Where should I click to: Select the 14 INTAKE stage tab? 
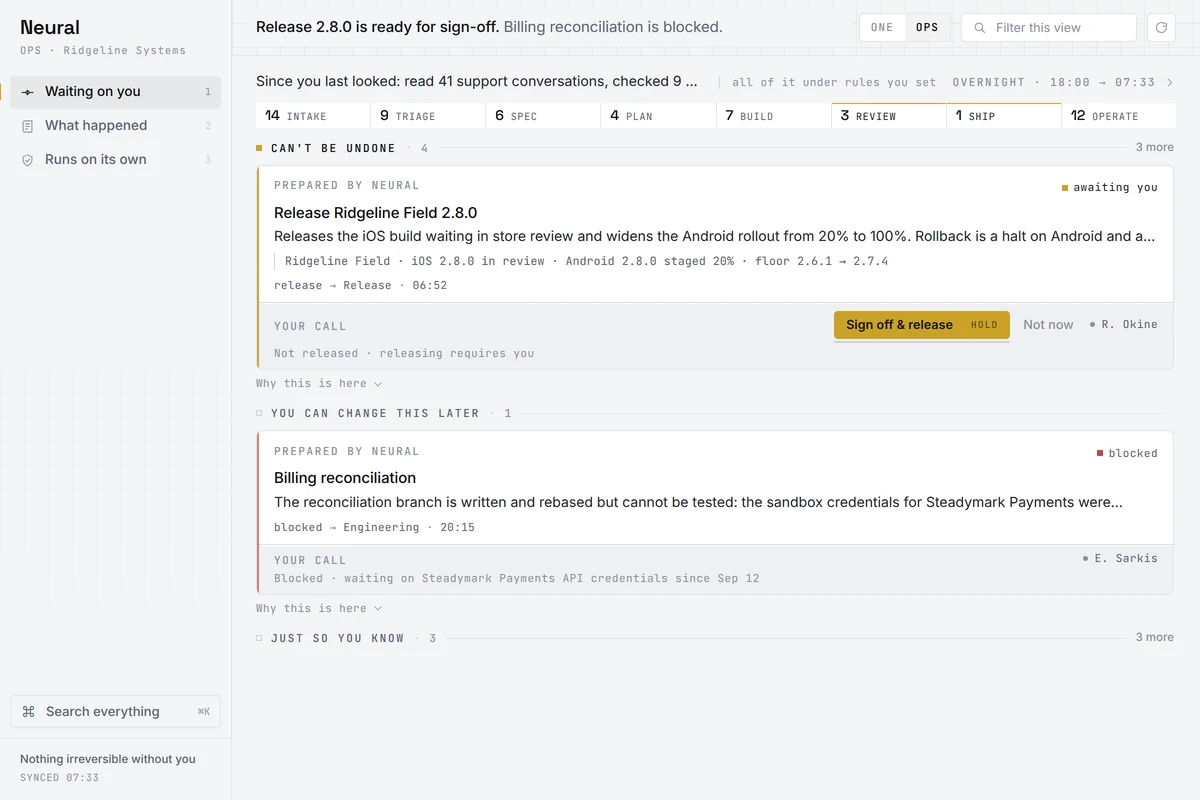click(x=313, y=116)
